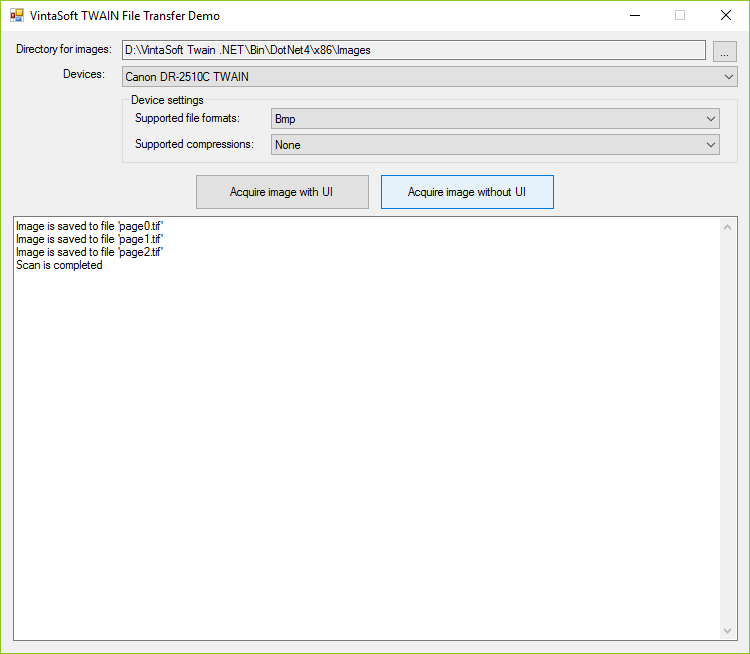Select the 'page0.tif' saved log line
Image resolution: width=750 pixels, height=654 pixels.
click(x=89, y=227)
